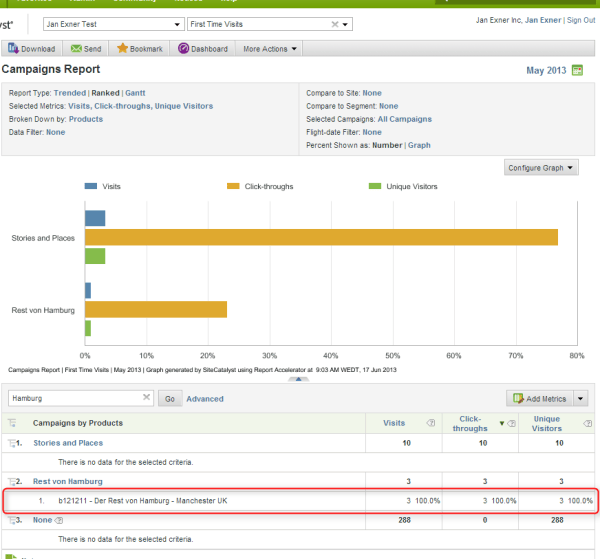600x559 pixels.
Task: Bookmark this report with star button
Action: pos(140,49)
